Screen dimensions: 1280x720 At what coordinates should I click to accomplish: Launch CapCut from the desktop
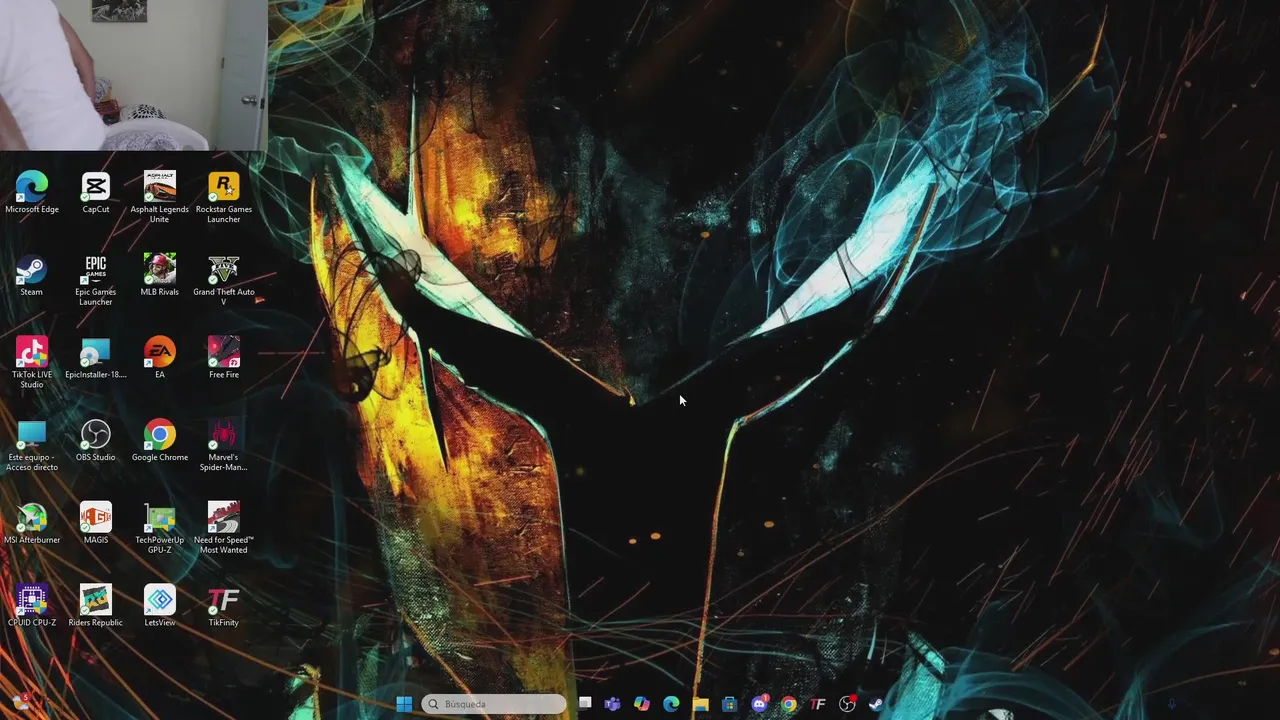[96, 192]
